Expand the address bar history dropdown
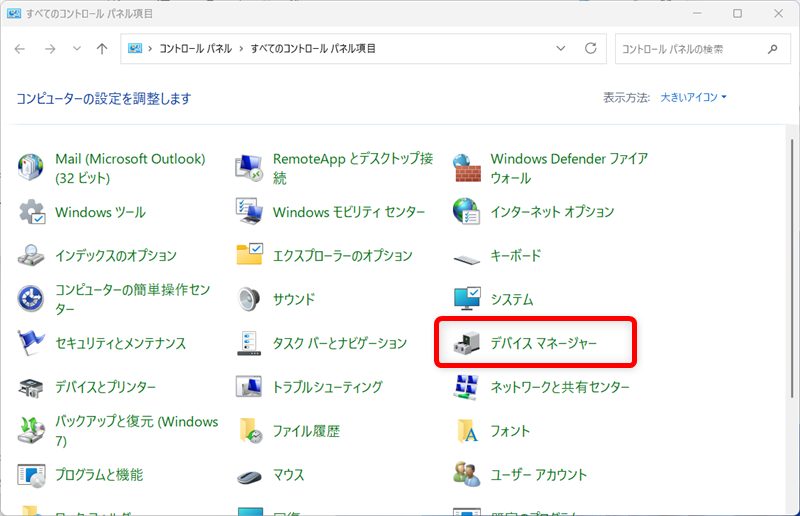The height and width of the screenshot is (516, 800). [x=561, y=48]
